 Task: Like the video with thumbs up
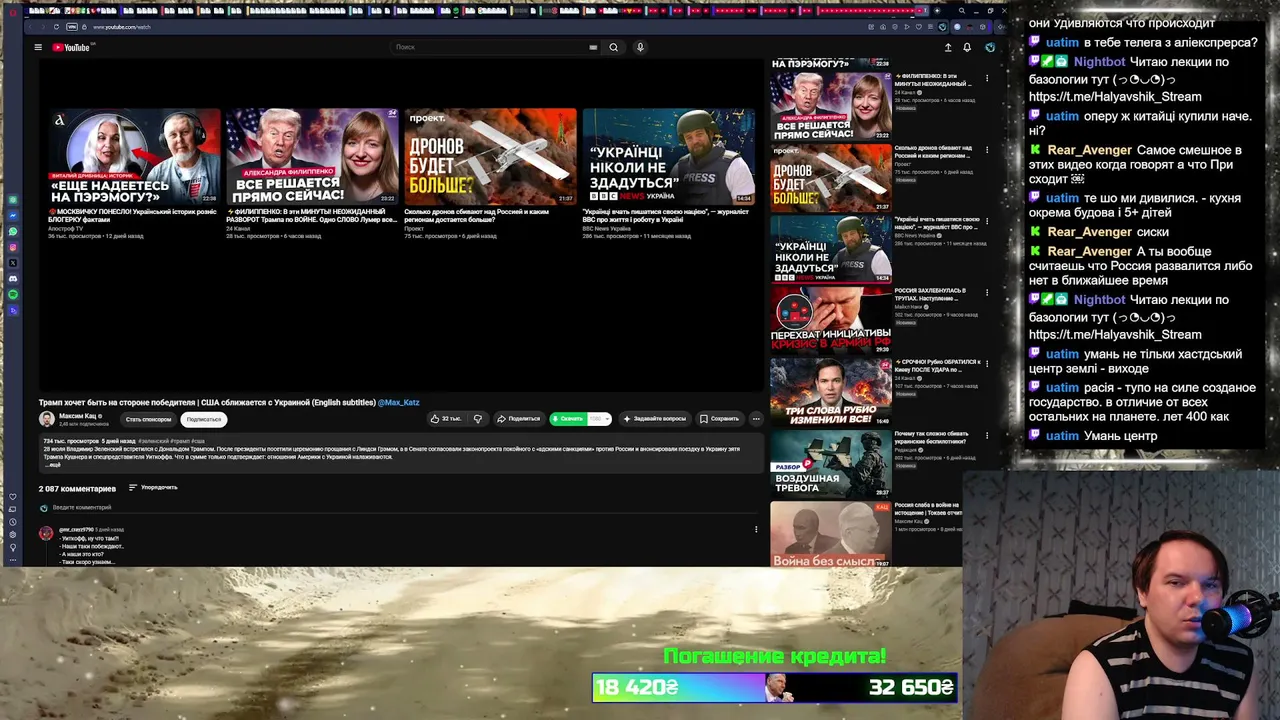point(446,419)
